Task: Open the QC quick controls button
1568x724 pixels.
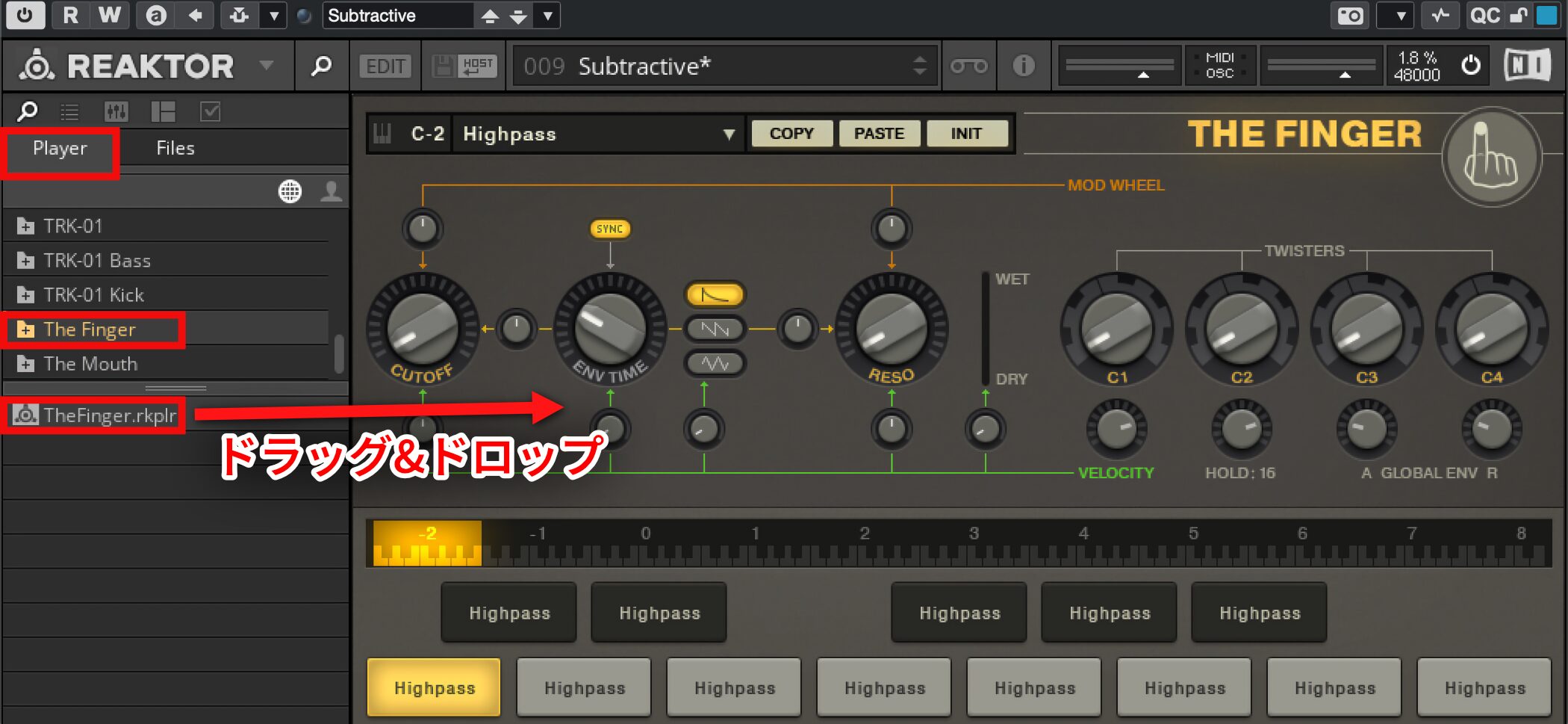Action: click(x=1484, y=15)
